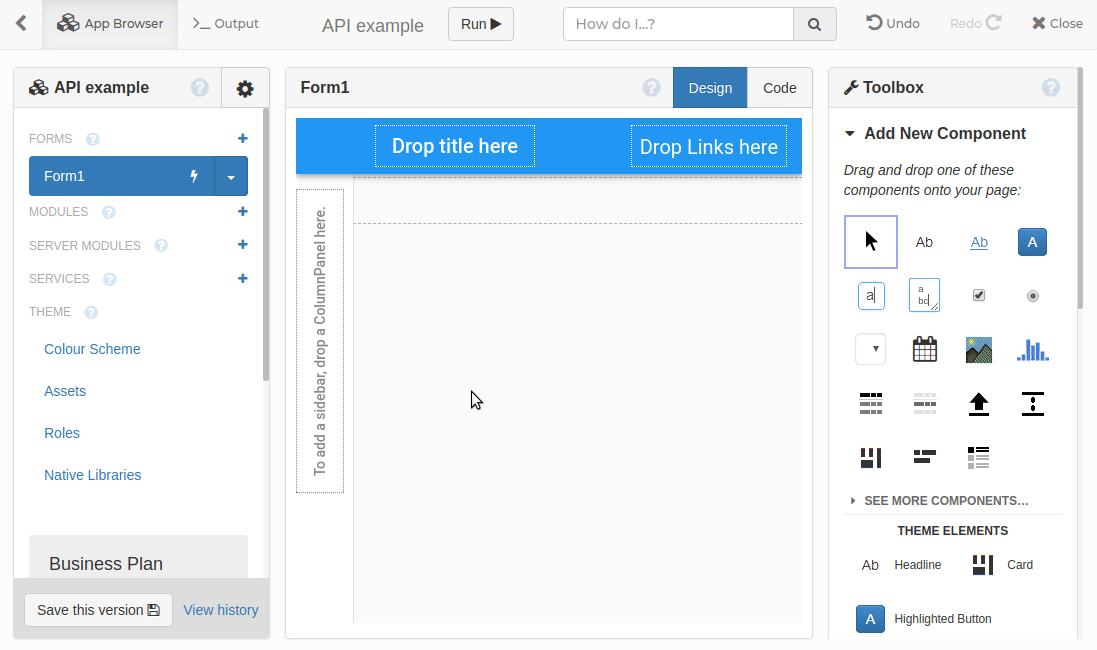Click the Run button
1097x650 pixels.
[x=481, y=24]
